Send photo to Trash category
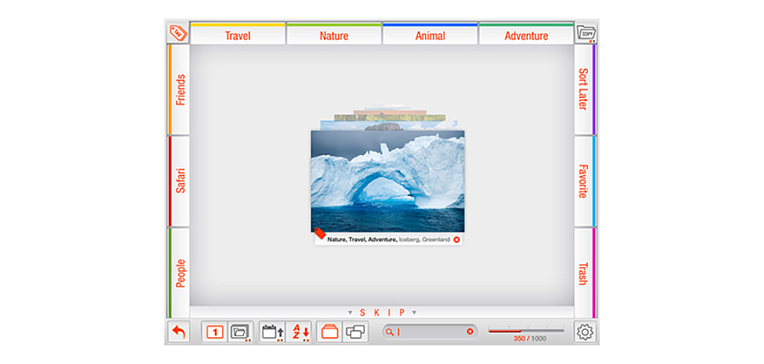 pyautogui.click(x=584, y=273)
